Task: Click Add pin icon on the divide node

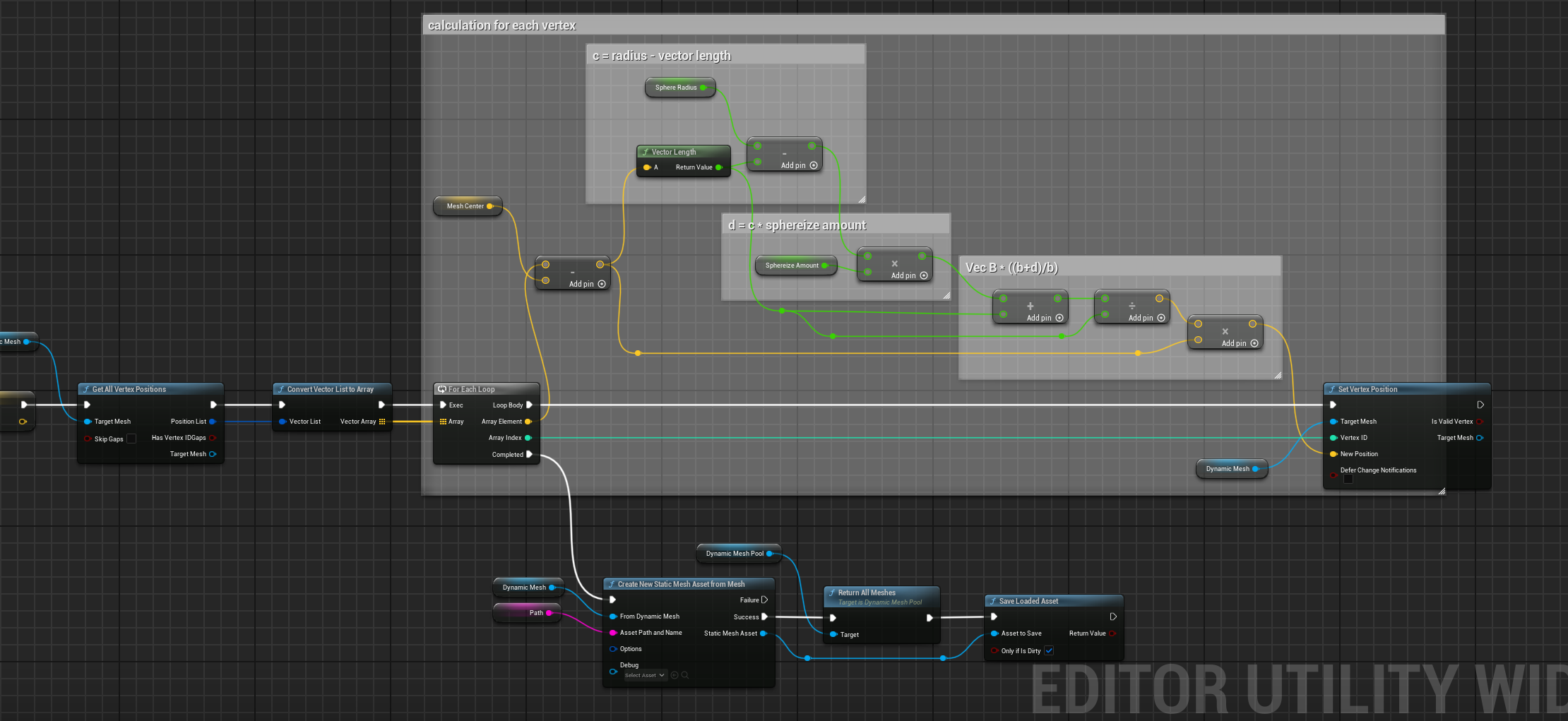Action: (x=1161, y=318)
